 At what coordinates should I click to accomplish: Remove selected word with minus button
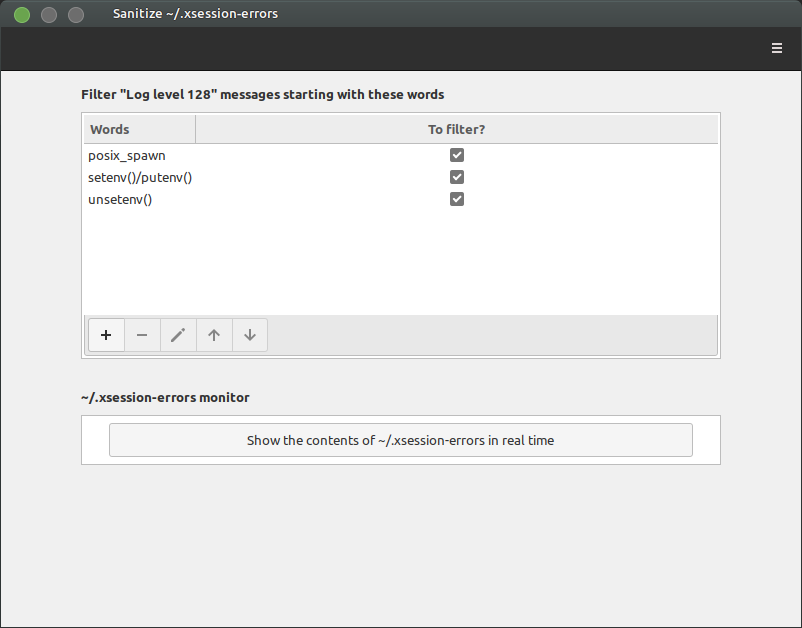(142, 335)
